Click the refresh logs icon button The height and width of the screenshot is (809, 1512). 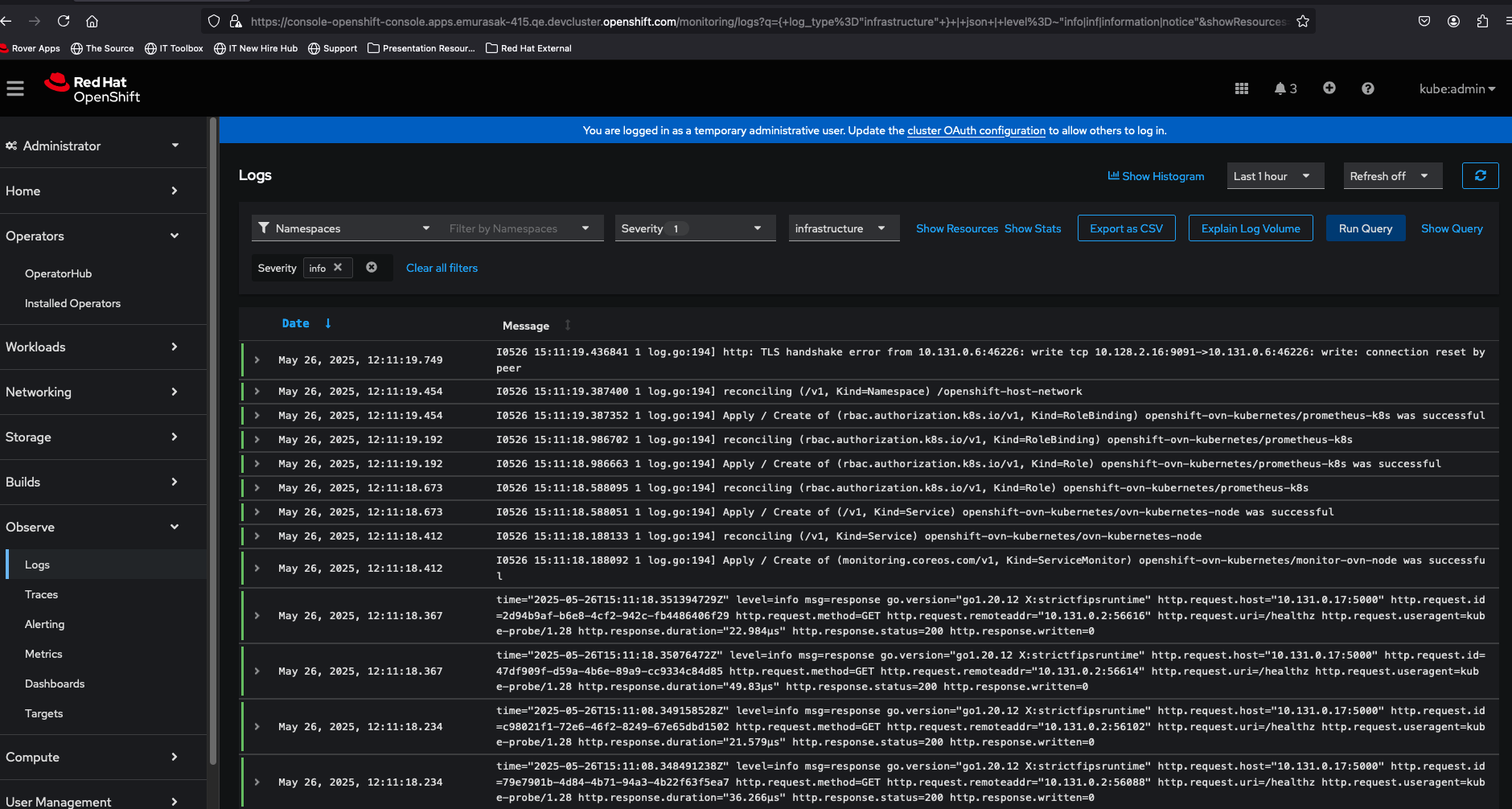[x=1480, y=175]
